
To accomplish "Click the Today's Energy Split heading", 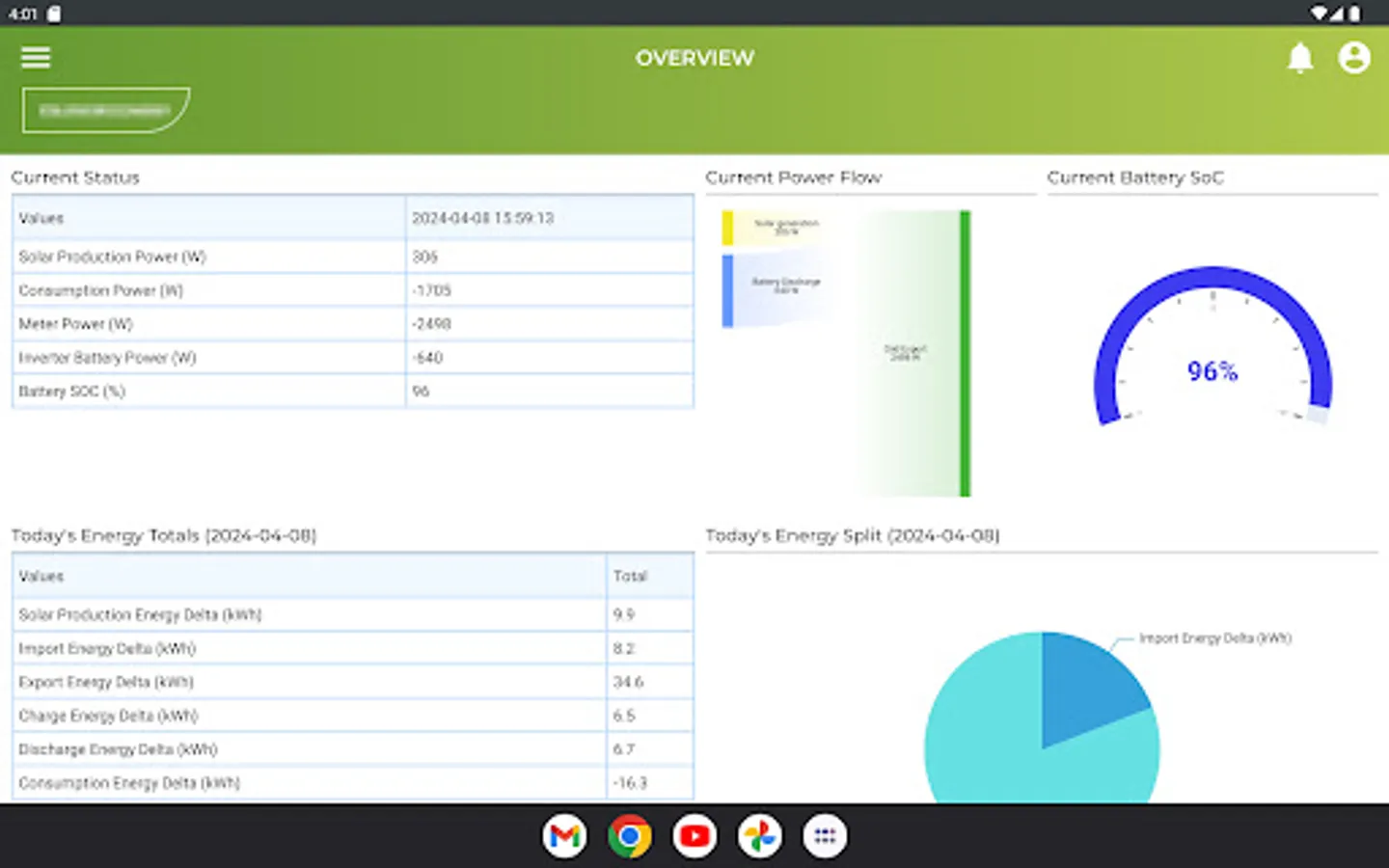I will pyautogui.click(x=853, y=535).
